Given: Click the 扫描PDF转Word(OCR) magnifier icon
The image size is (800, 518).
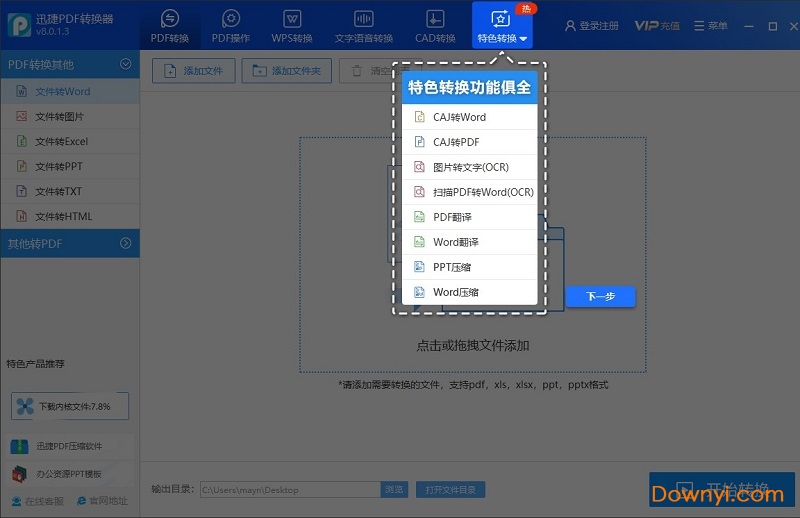Looking at the screenshot, I should [x=419, y=192].
